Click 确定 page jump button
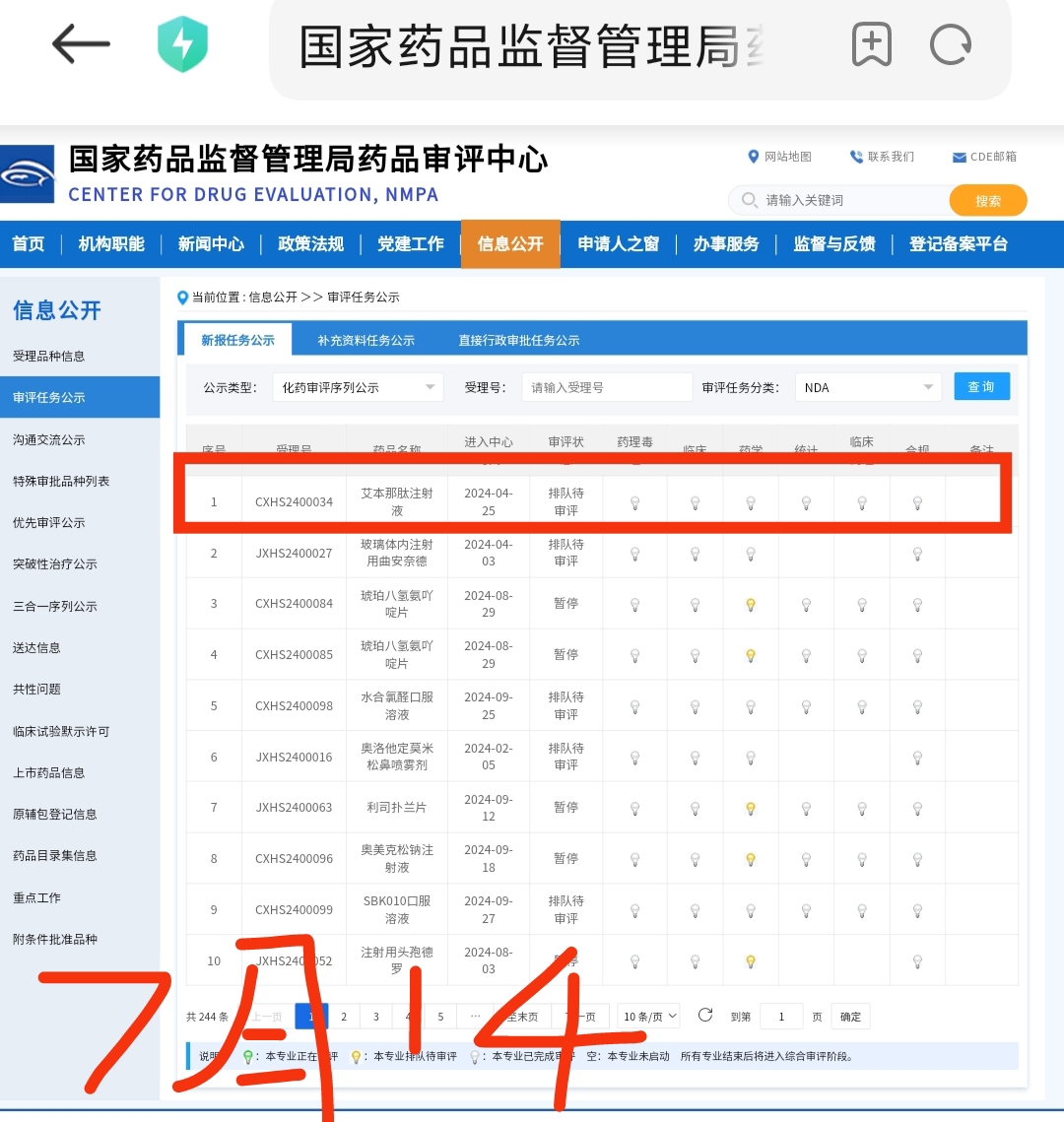1064x1122 pixels. coord(851,1017)
